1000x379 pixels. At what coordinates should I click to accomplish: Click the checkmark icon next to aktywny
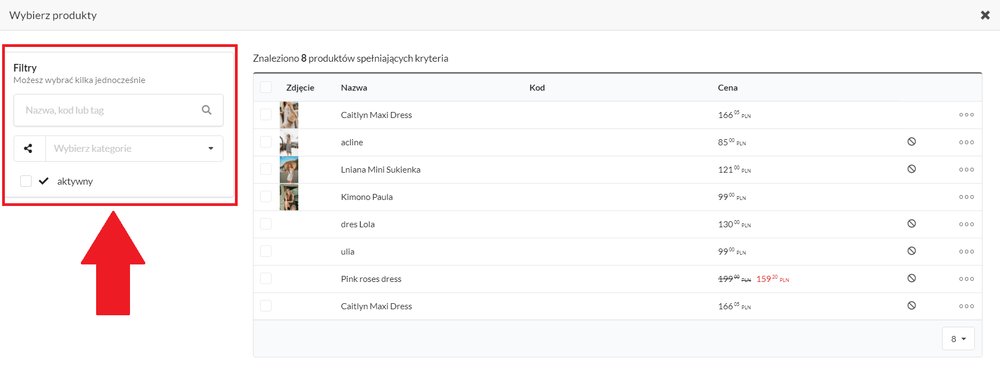(43, 181)
